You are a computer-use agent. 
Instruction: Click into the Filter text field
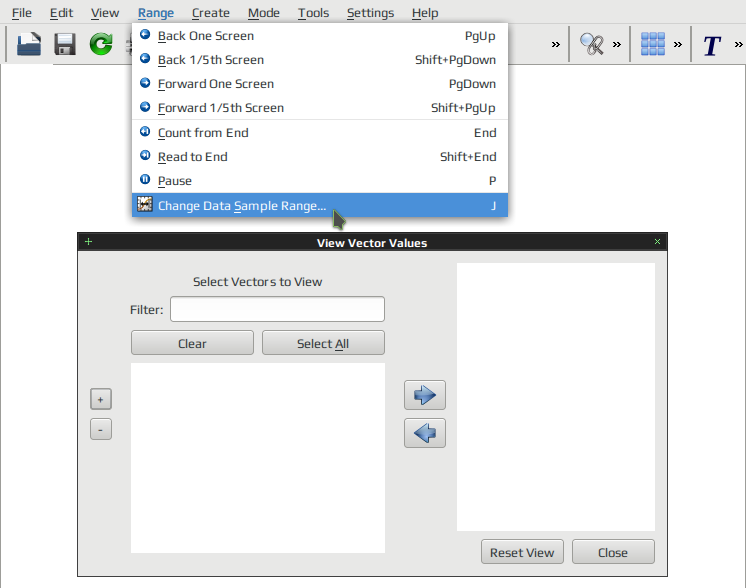click(x=277, y=309)
